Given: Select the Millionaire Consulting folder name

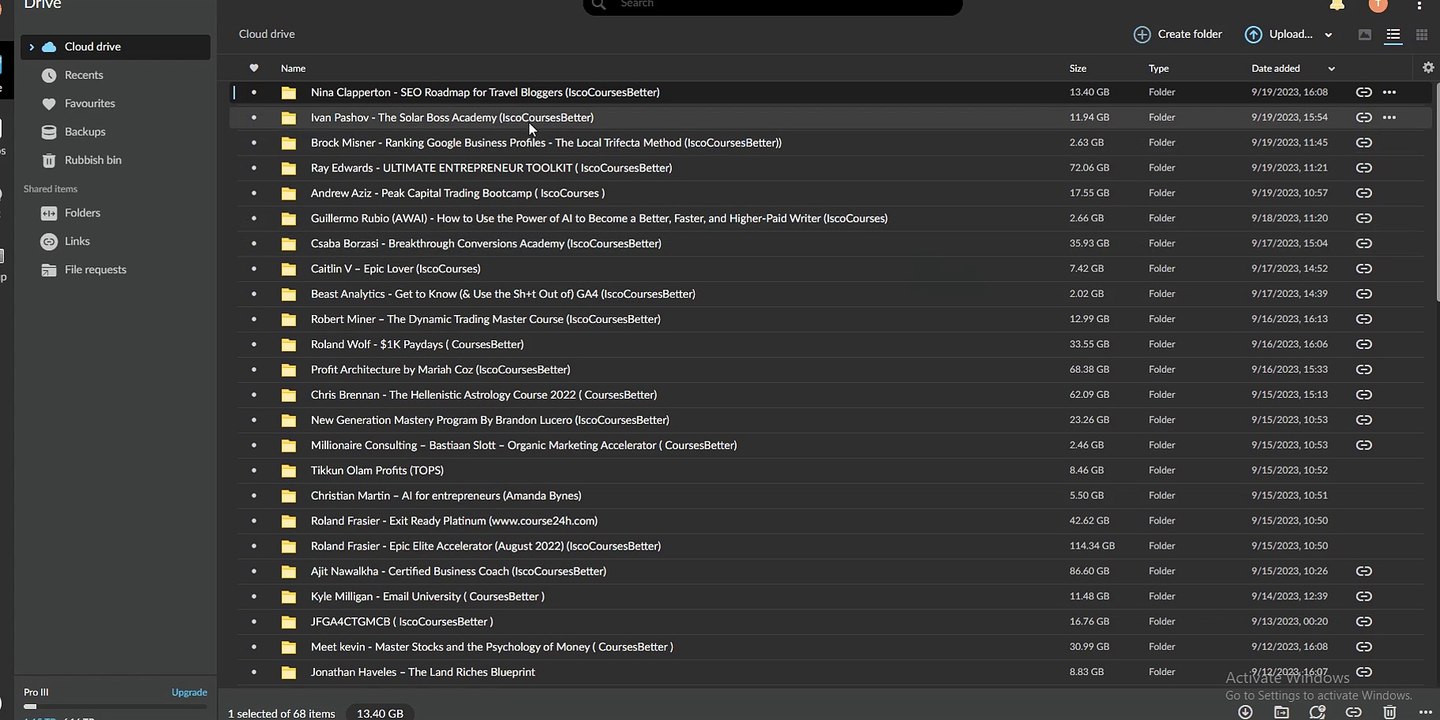Looking at the screenshot, I should coord(524,445).
